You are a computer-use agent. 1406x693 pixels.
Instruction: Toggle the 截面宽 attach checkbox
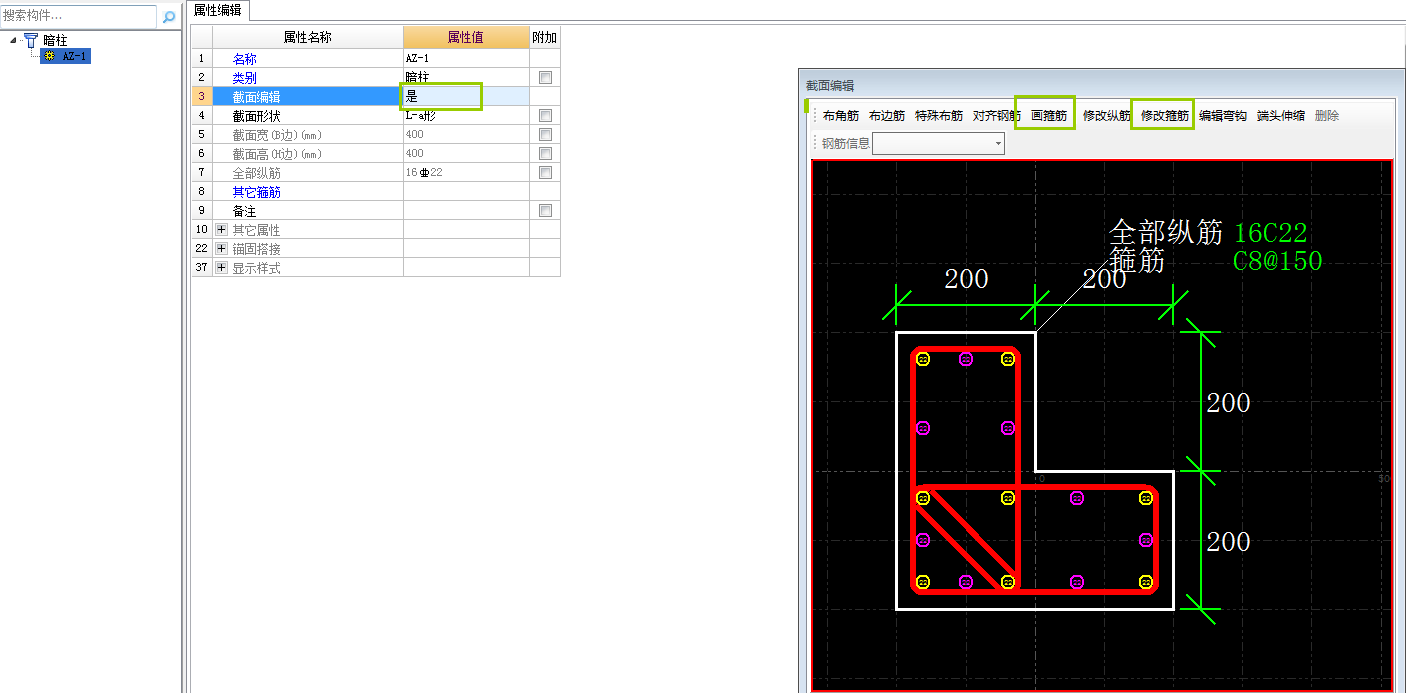click(x=545, y=135)
